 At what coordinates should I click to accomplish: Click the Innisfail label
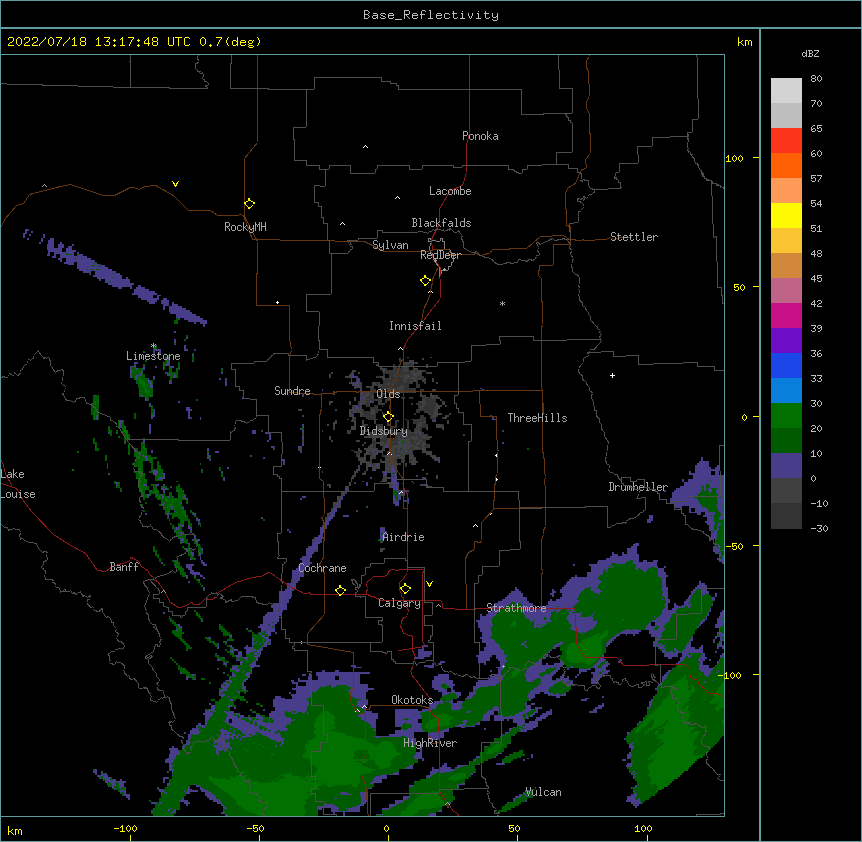(x=415, y=326)
